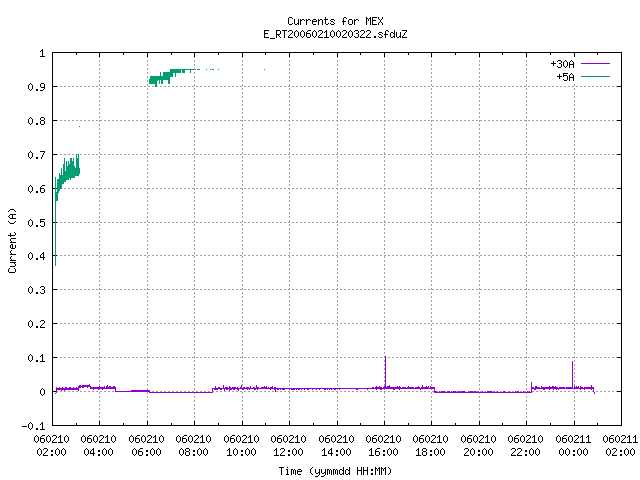Select the filename E_RT20060210020322.sfduZ subtitle
The image size is (640, 480).
(x=335, y=34)
